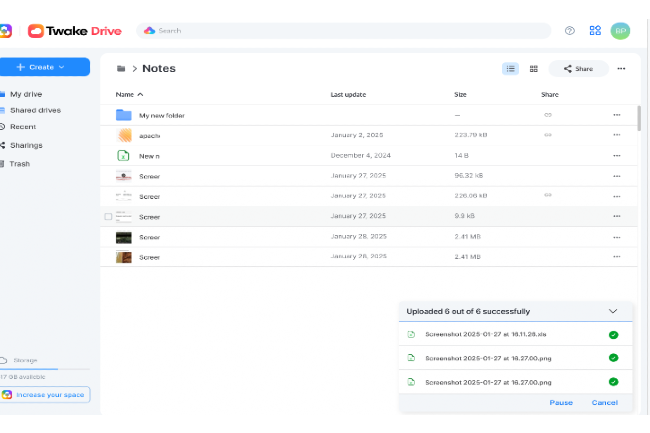Click the three-dot menu beside Share button
This screenshot has height=433, width=650.
[621, 69]
